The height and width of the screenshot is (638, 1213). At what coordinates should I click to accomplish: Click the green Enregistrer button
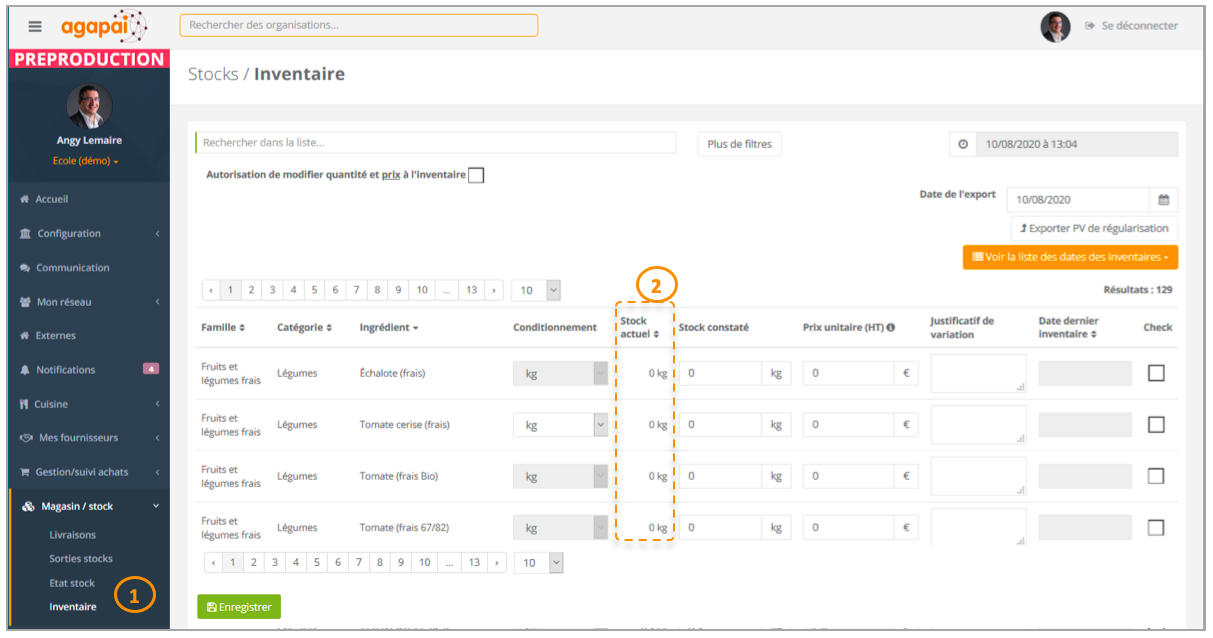point(239,607)
